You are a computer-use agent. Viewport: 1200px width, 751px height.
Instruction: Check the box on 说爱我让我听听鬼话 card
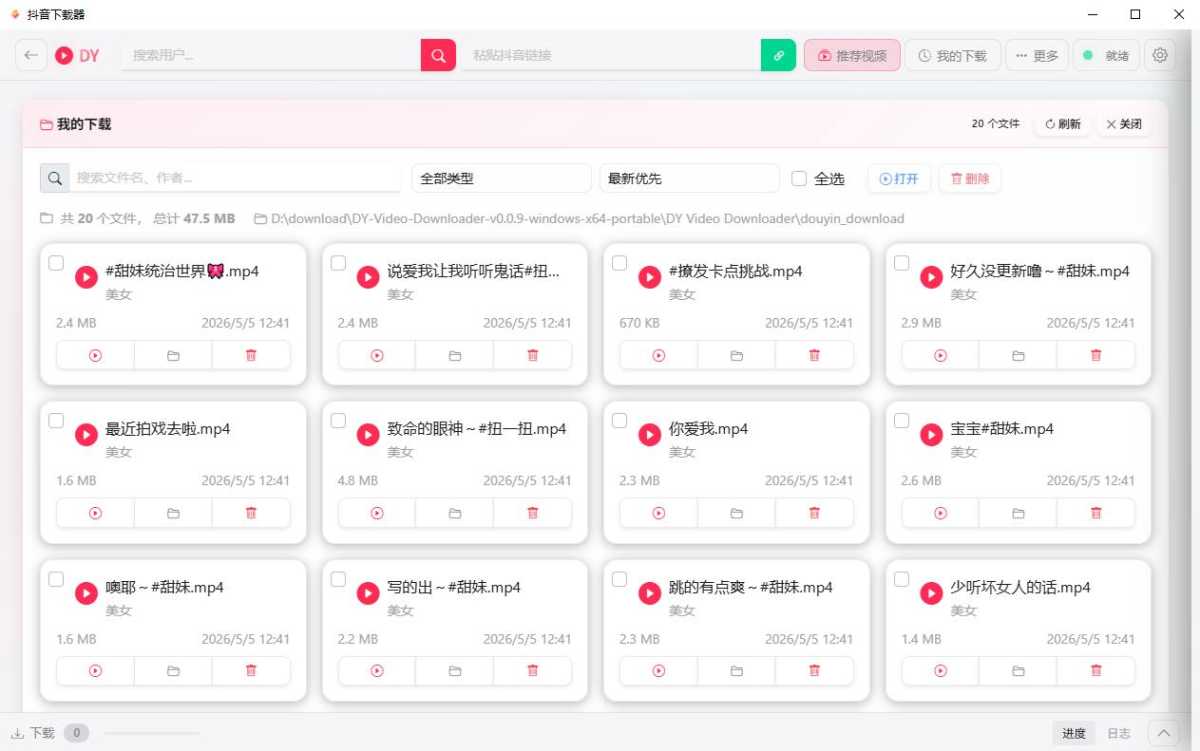click(338, 263)
